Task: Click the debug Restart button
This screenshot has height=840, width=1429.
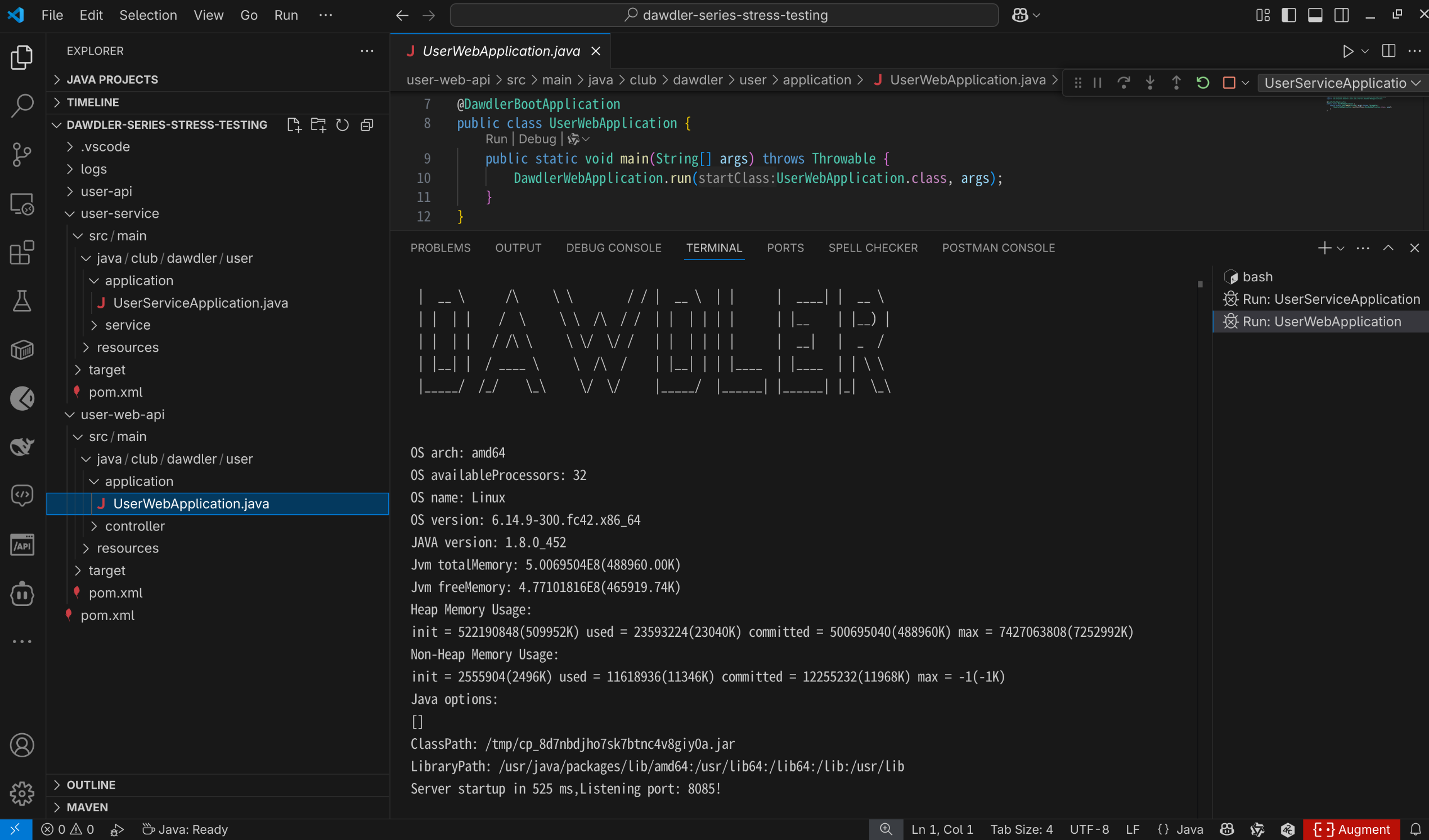Action: [x=1202, y=83]
